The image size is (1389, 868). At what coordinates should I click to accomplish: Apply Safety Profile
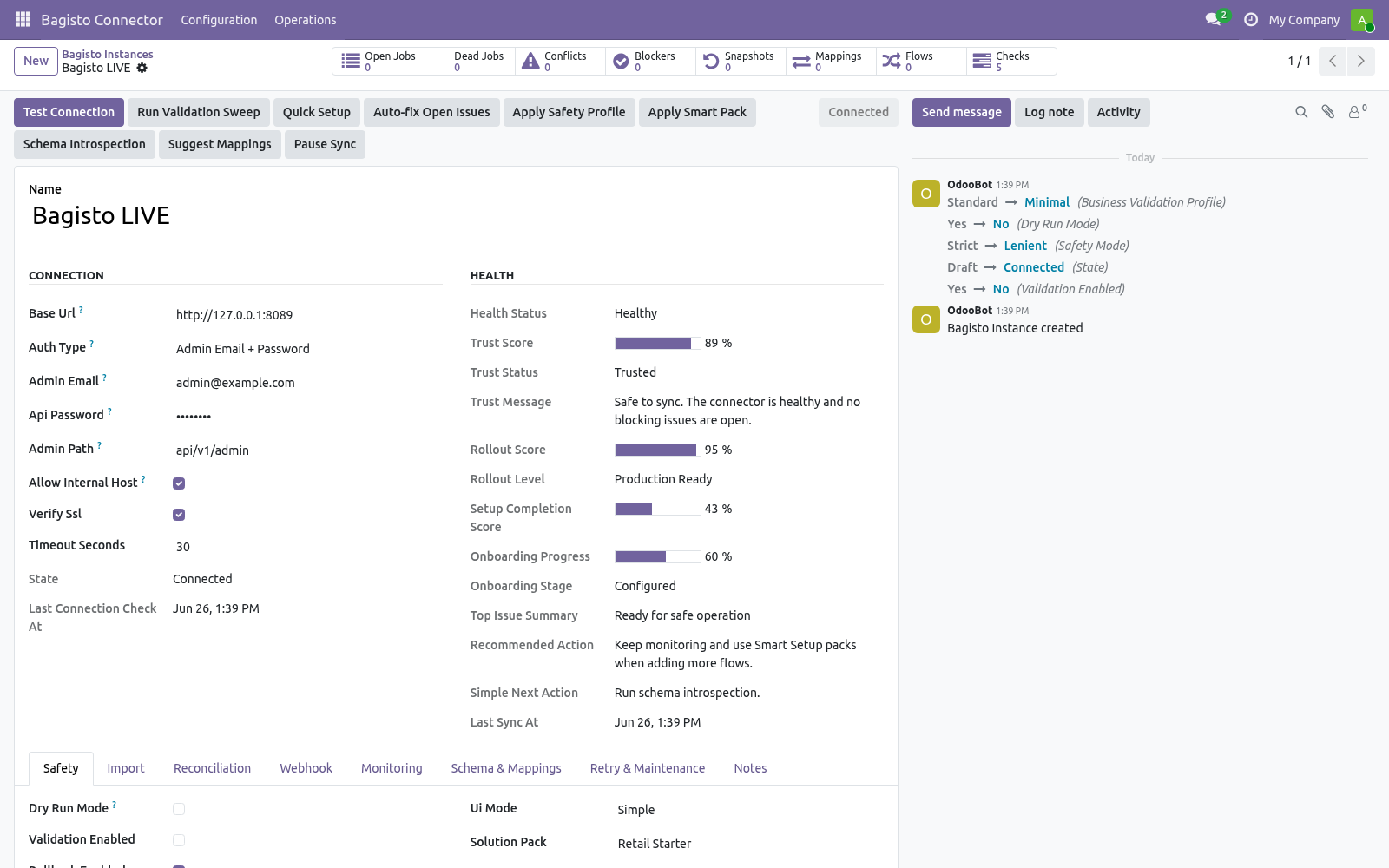click(x=569, y=112)
